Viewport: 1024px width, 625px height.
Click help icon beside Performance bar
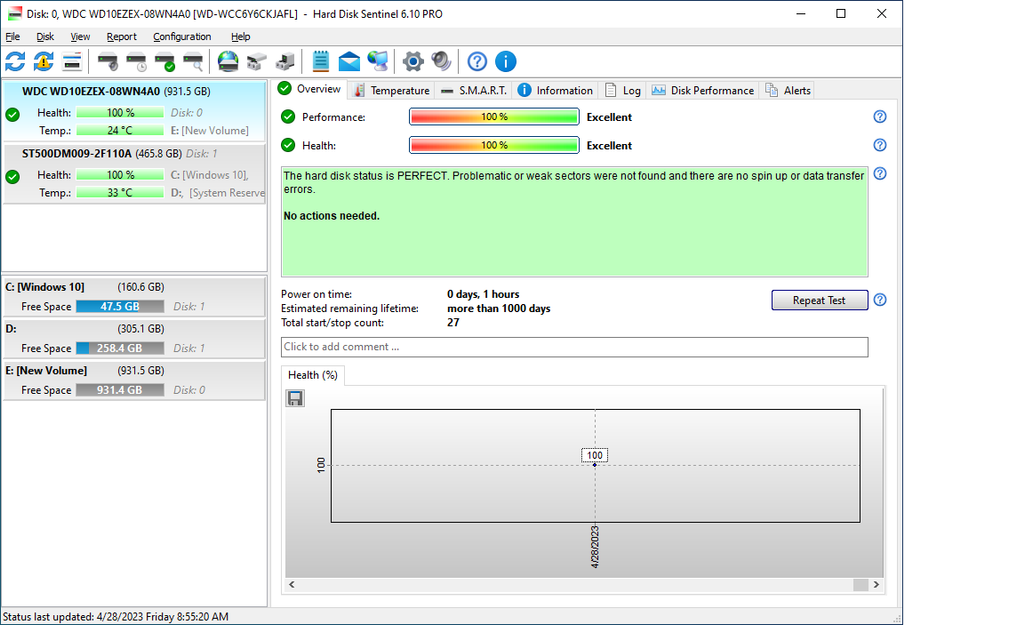click(880, 116)
